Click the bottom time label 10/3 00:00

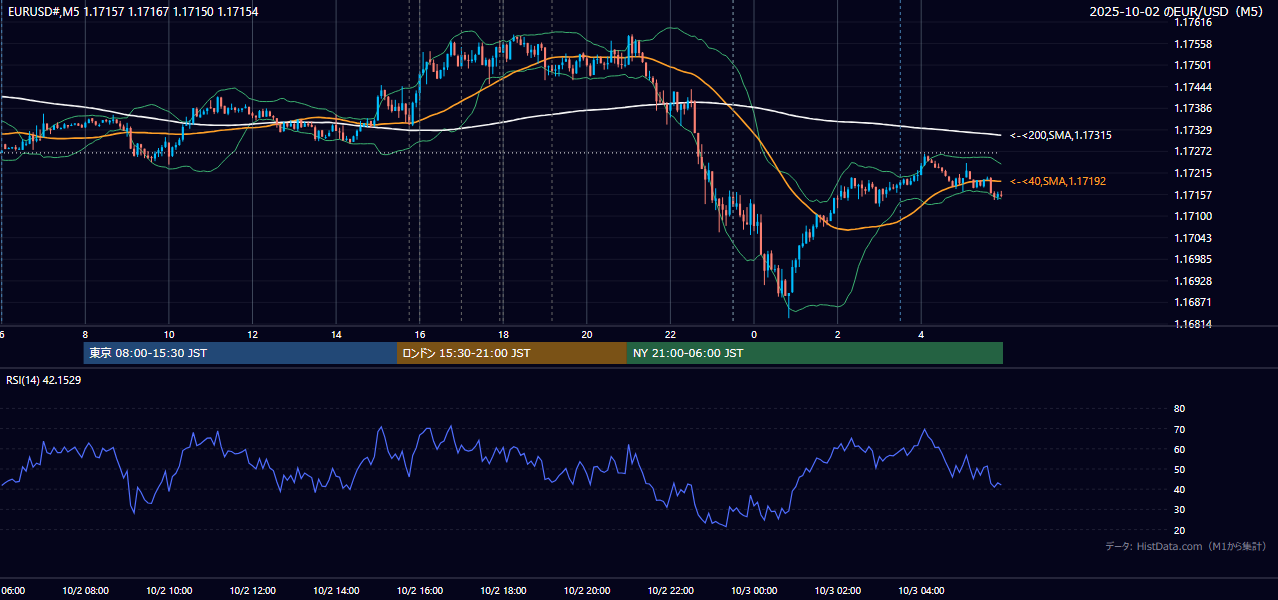coord(754,591)
